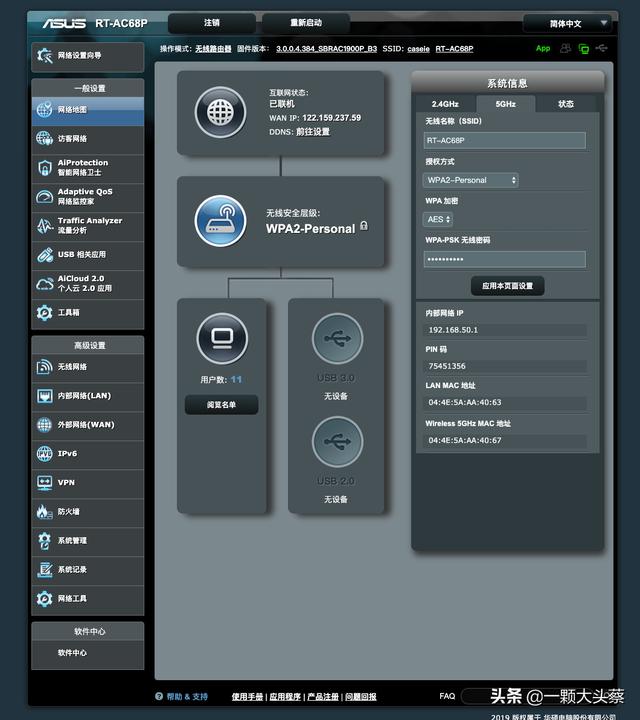Focus the 无线名称 SSID input field

pos(505,141)
